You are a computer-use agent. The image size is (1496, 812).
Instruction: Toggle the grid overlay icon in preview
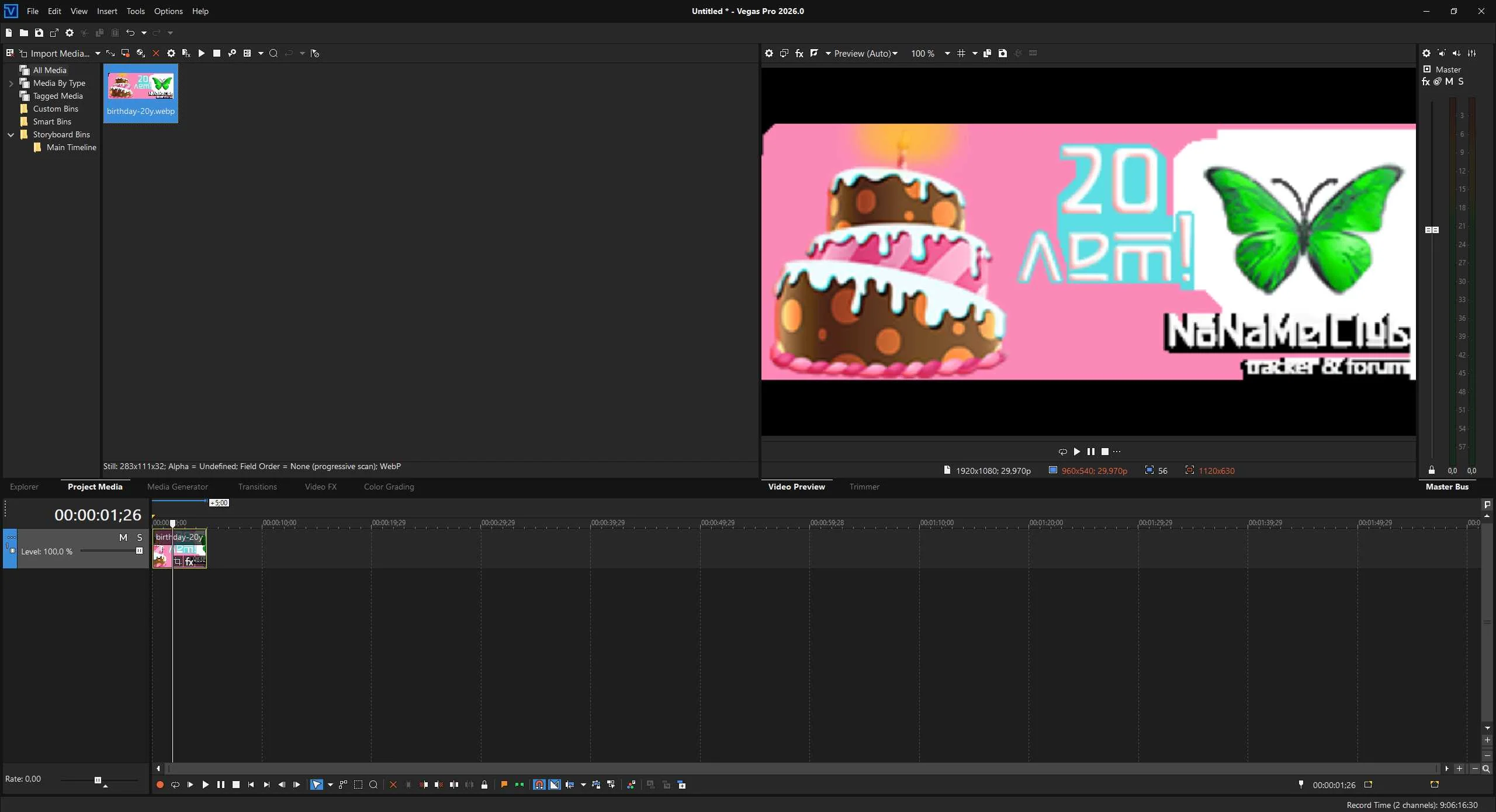pyautogui.click(x=961, y=53)
